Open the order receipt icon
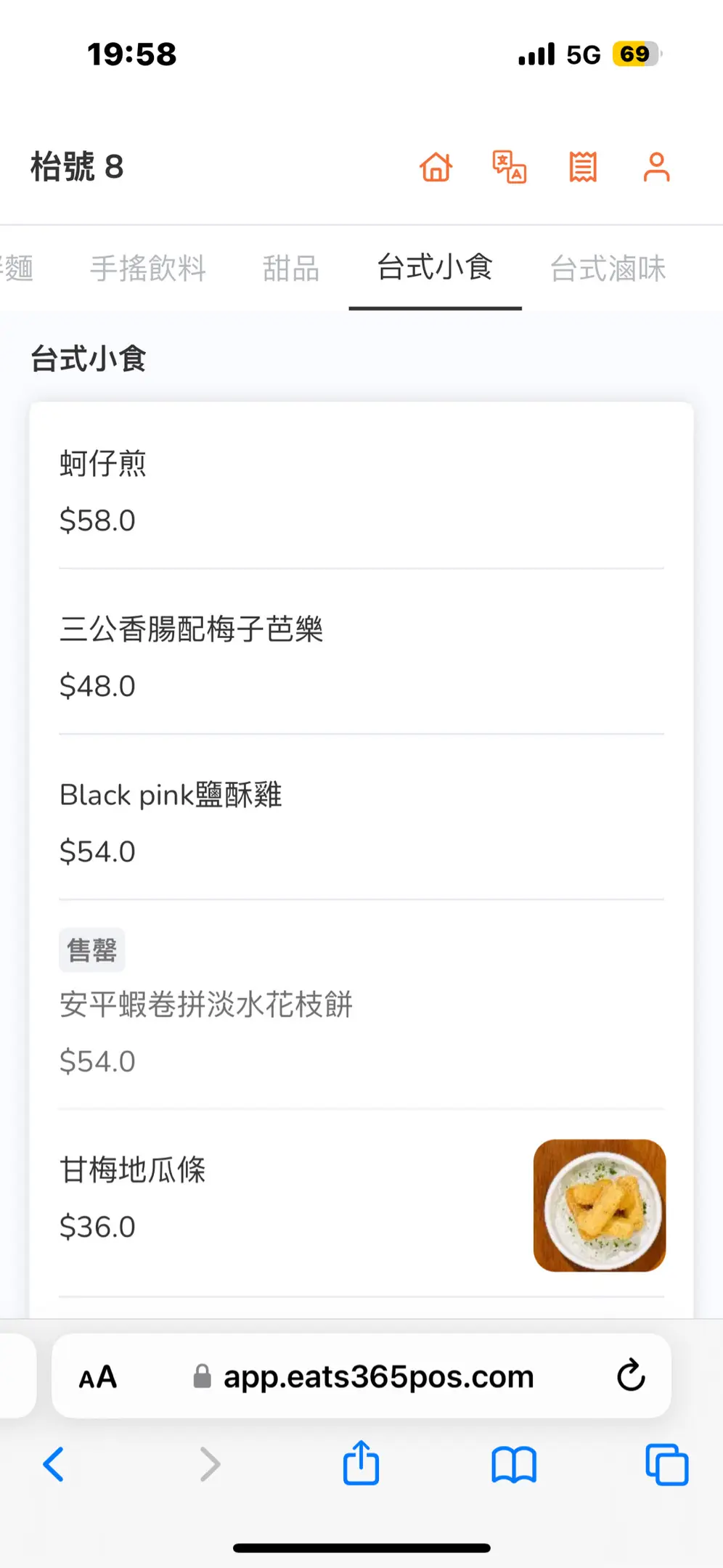Image resolution: width=723 pixels, height=1568 pixels. (x=583, y=167)
